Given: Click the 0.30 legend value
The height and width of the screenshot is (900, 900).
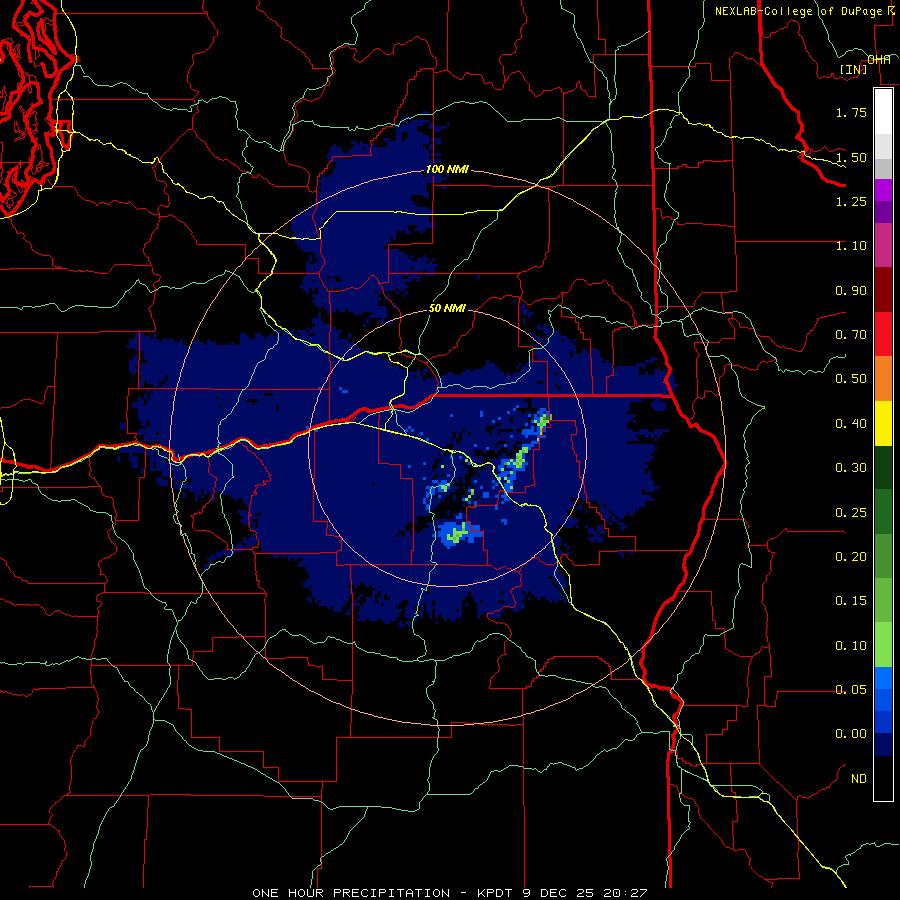Looking at the screenshot, I should click(851, 468).
